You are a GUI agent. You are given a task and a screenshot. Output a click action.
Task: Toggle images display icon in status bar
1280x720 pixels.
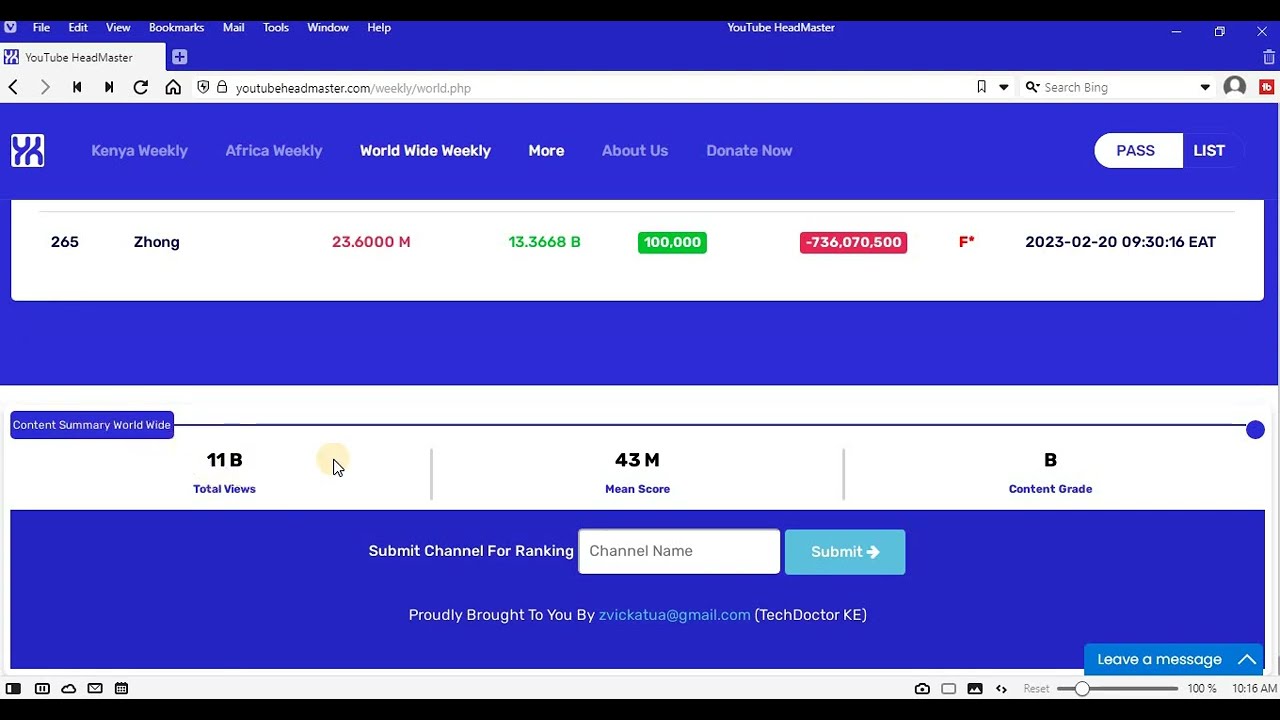point(975,688)
